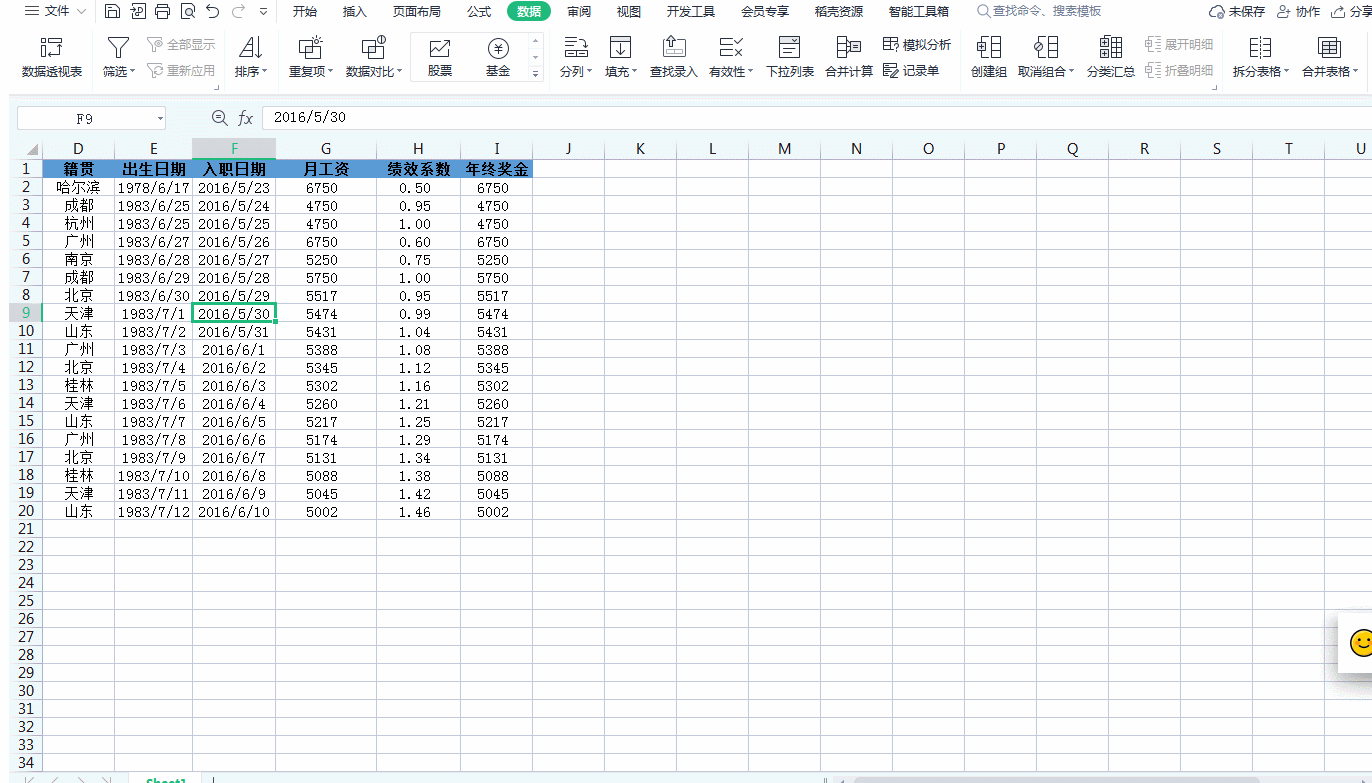Screen dimensions: 1372x783
Task: Open the 分列 text-to-columns dropdown
Action: [575, 72]
